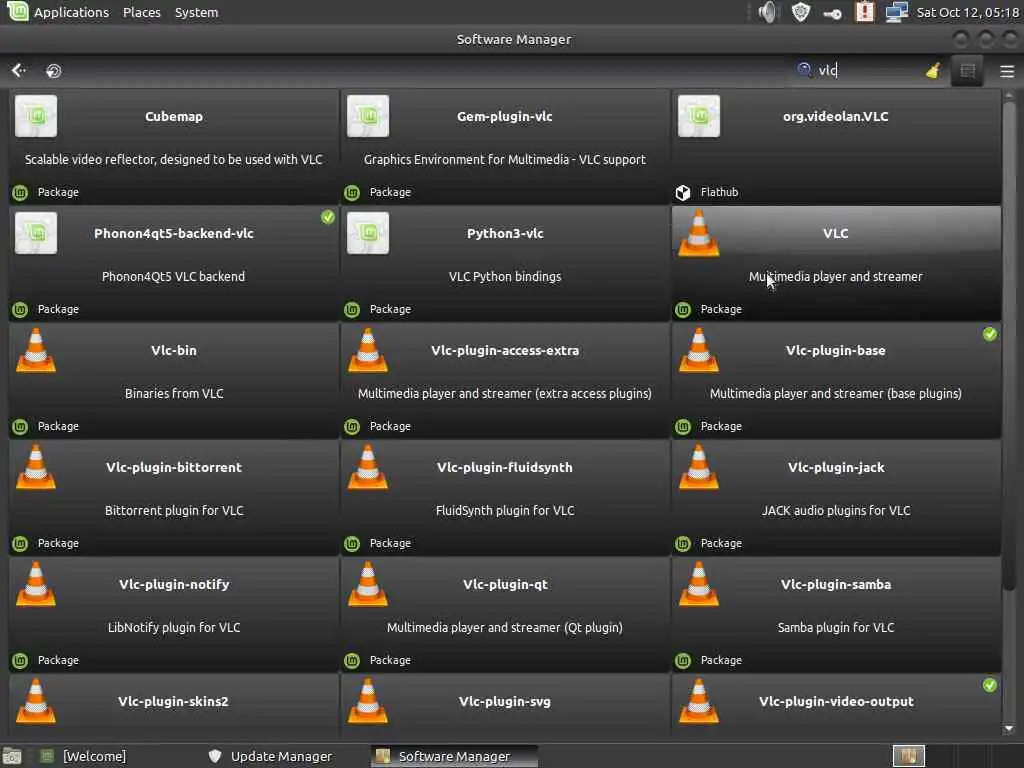Click the 'FluidSynth plugin for VLC' text
1024x768 pixels.
tap(505, 510)
